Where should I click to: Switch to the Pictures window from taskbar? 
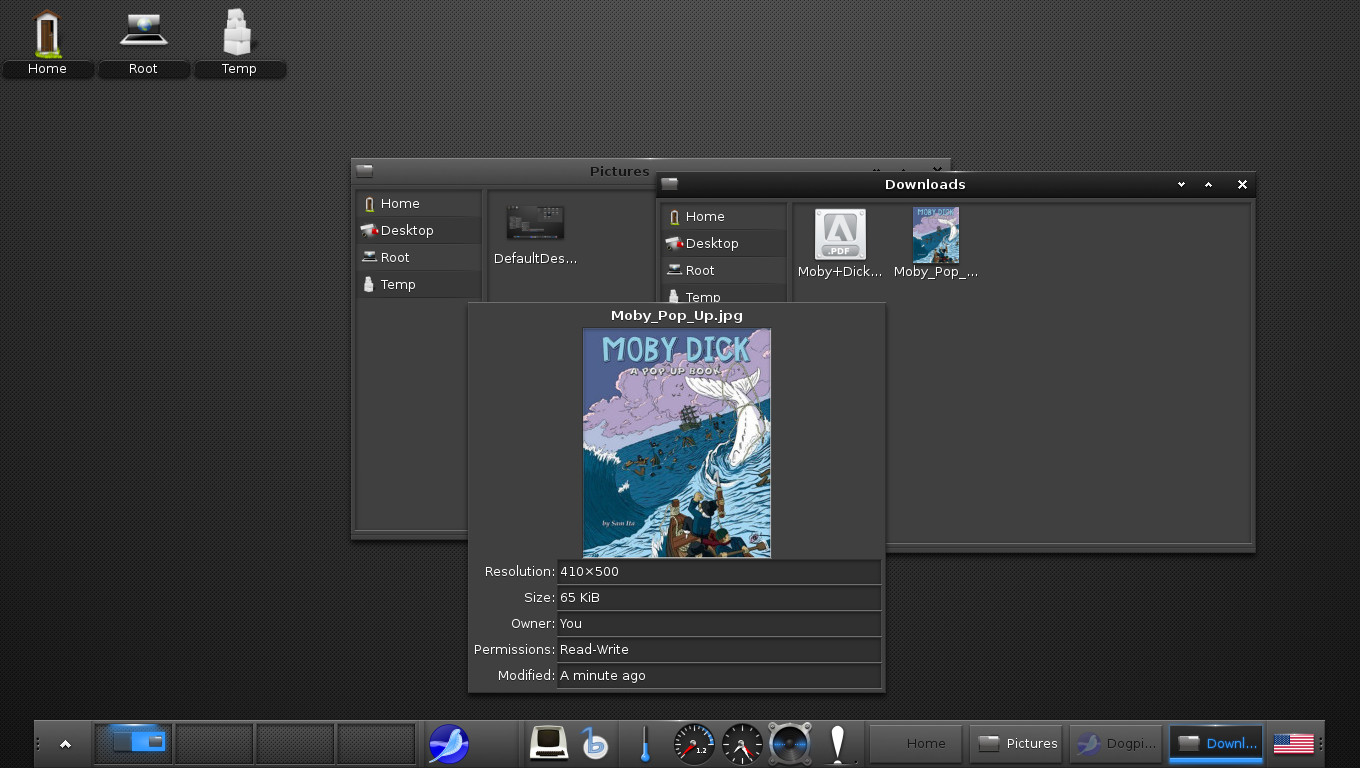(x=1016, y=743)
